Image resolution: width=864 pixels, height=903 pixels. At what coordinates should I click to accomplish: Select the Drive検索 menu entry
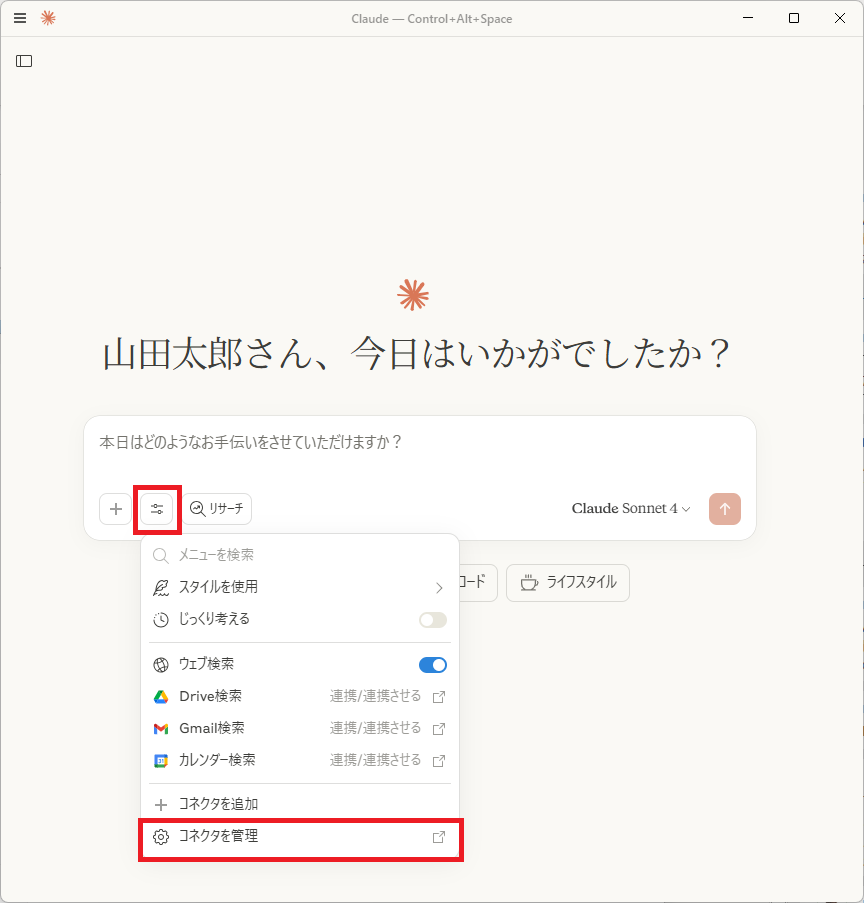pyautogui.click(x=300, y=696)
